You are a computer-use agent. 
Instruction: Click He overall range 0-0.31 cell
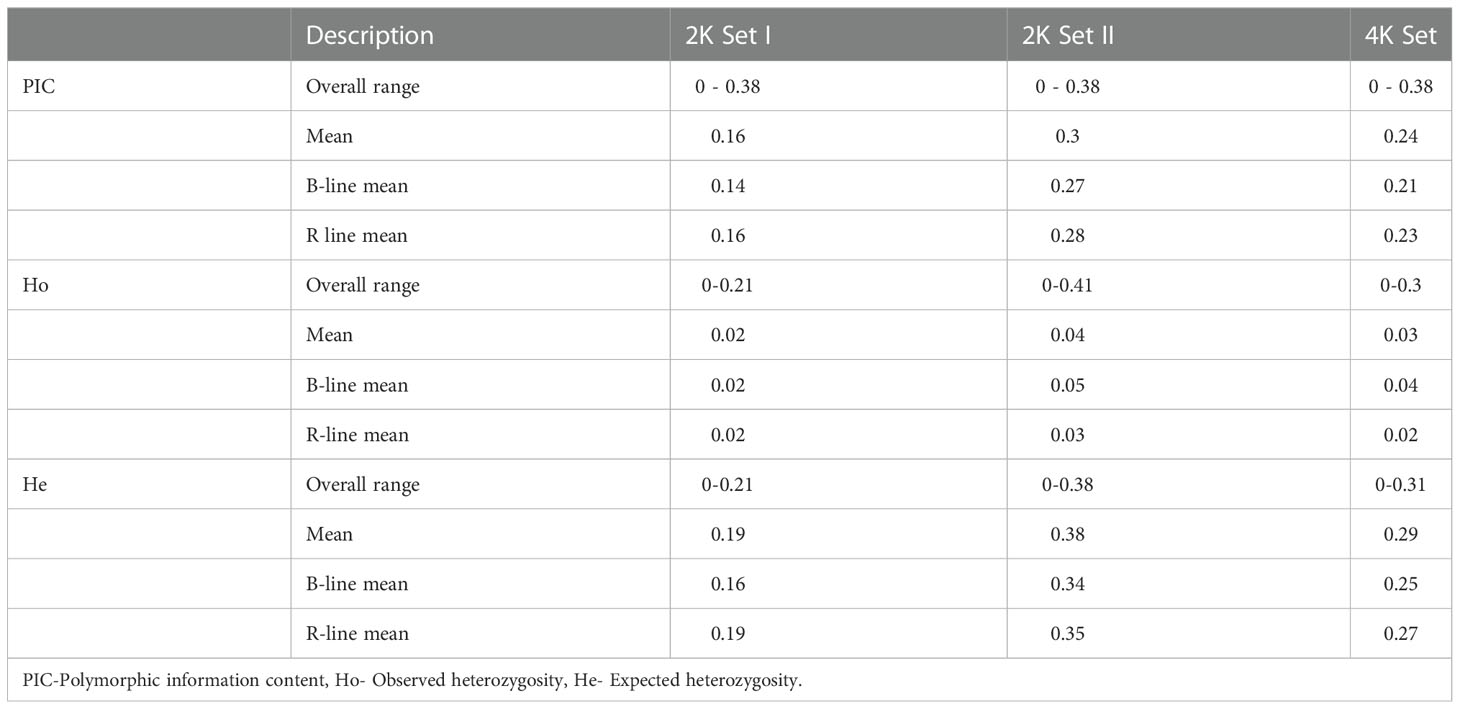point(1401,484)
